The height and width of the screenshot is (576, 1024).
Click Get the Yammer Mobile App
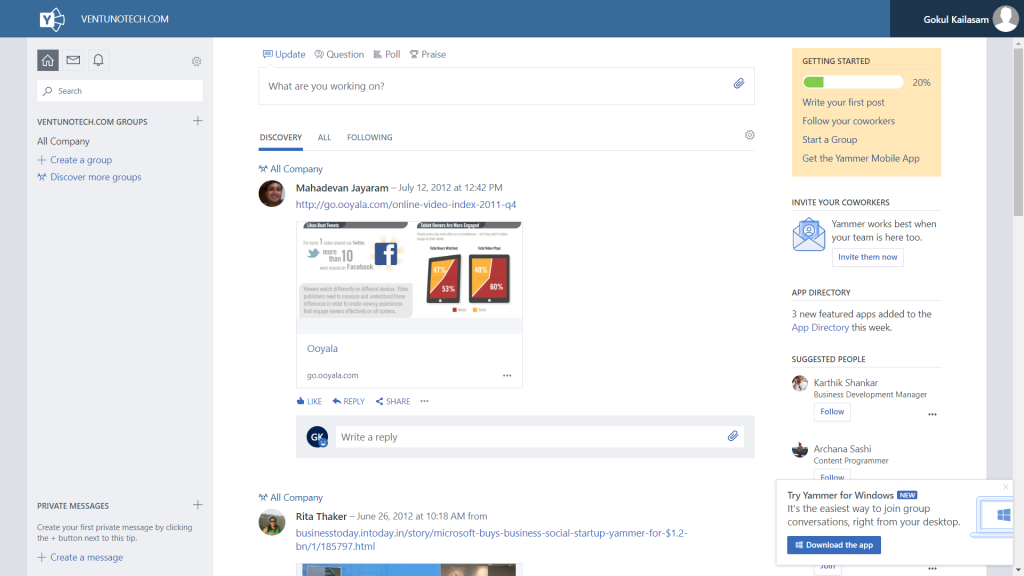pyautogui.click(x=861, y=158)
